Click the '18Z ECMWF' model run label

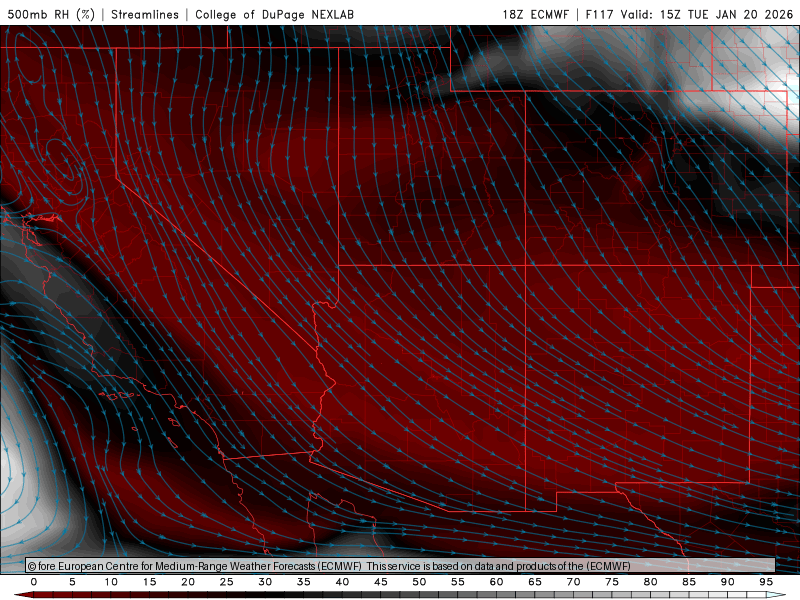coord(535,14)
